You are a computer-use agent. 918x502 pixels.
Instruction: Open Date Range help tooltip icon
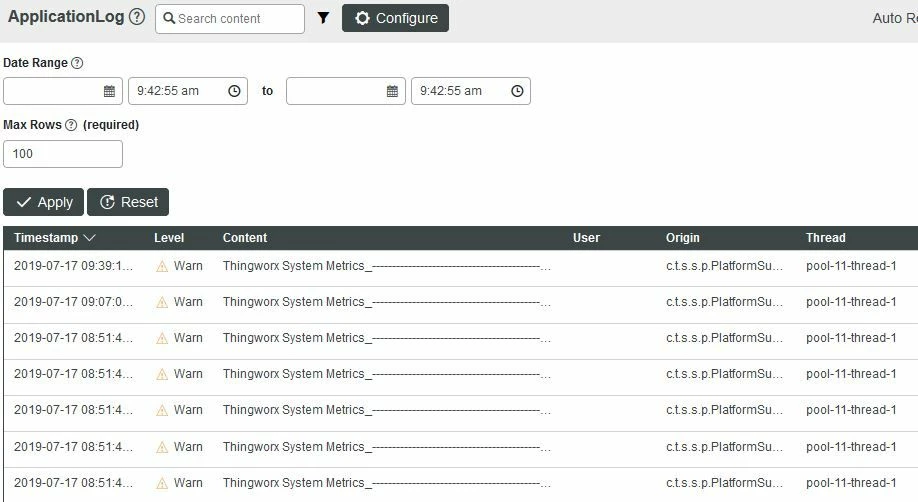pos(77,63)
